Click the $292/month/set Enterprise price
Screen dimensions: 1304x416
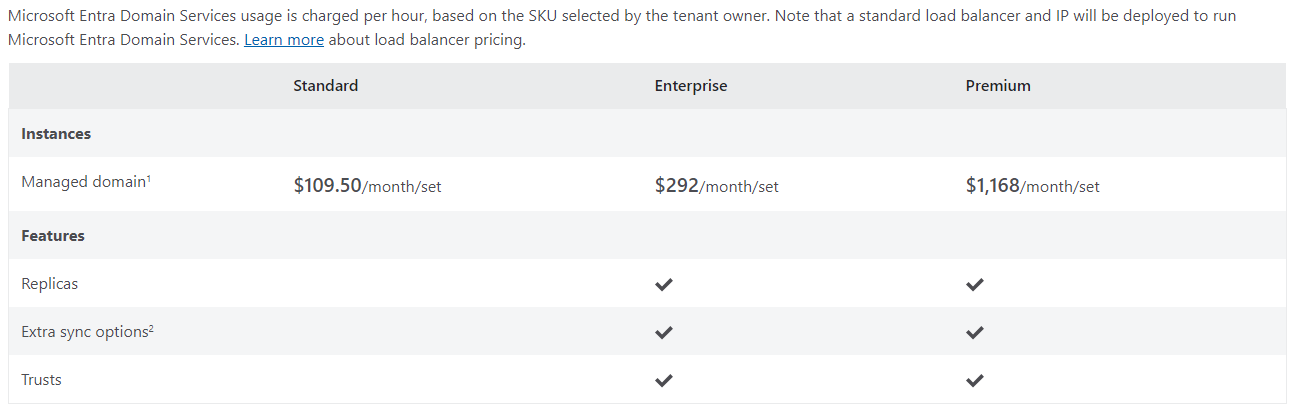click(717, 185)
